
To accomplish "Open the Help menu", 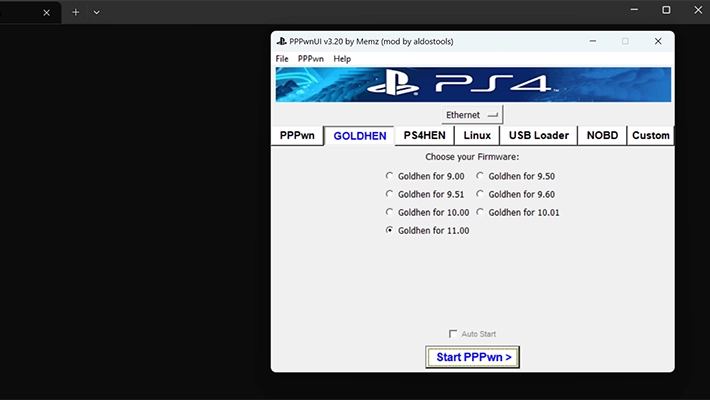I will coord(342,59).
